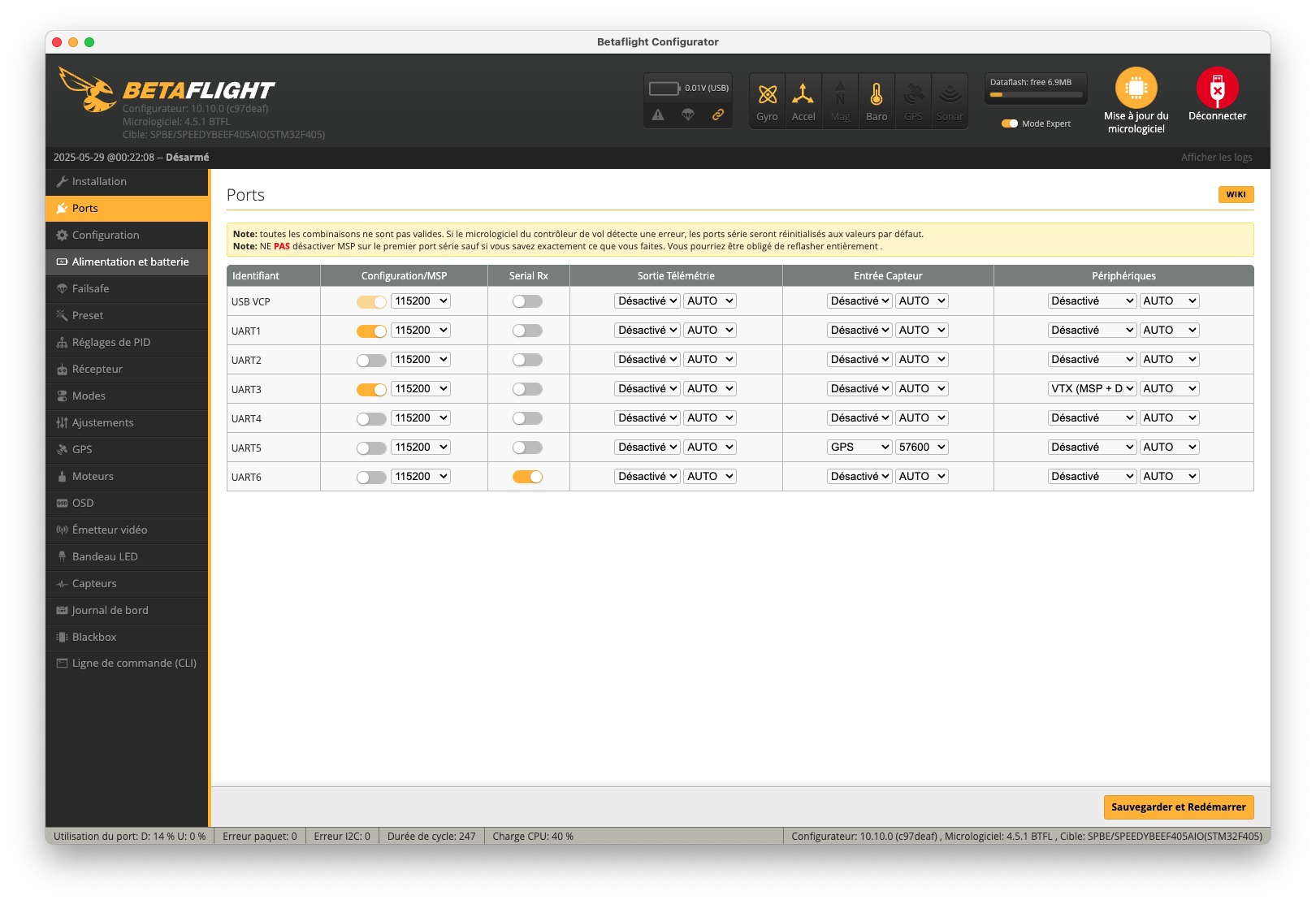
Task: Click Sauvegarder et Redémarrer button
Action: click(1178, 807)
